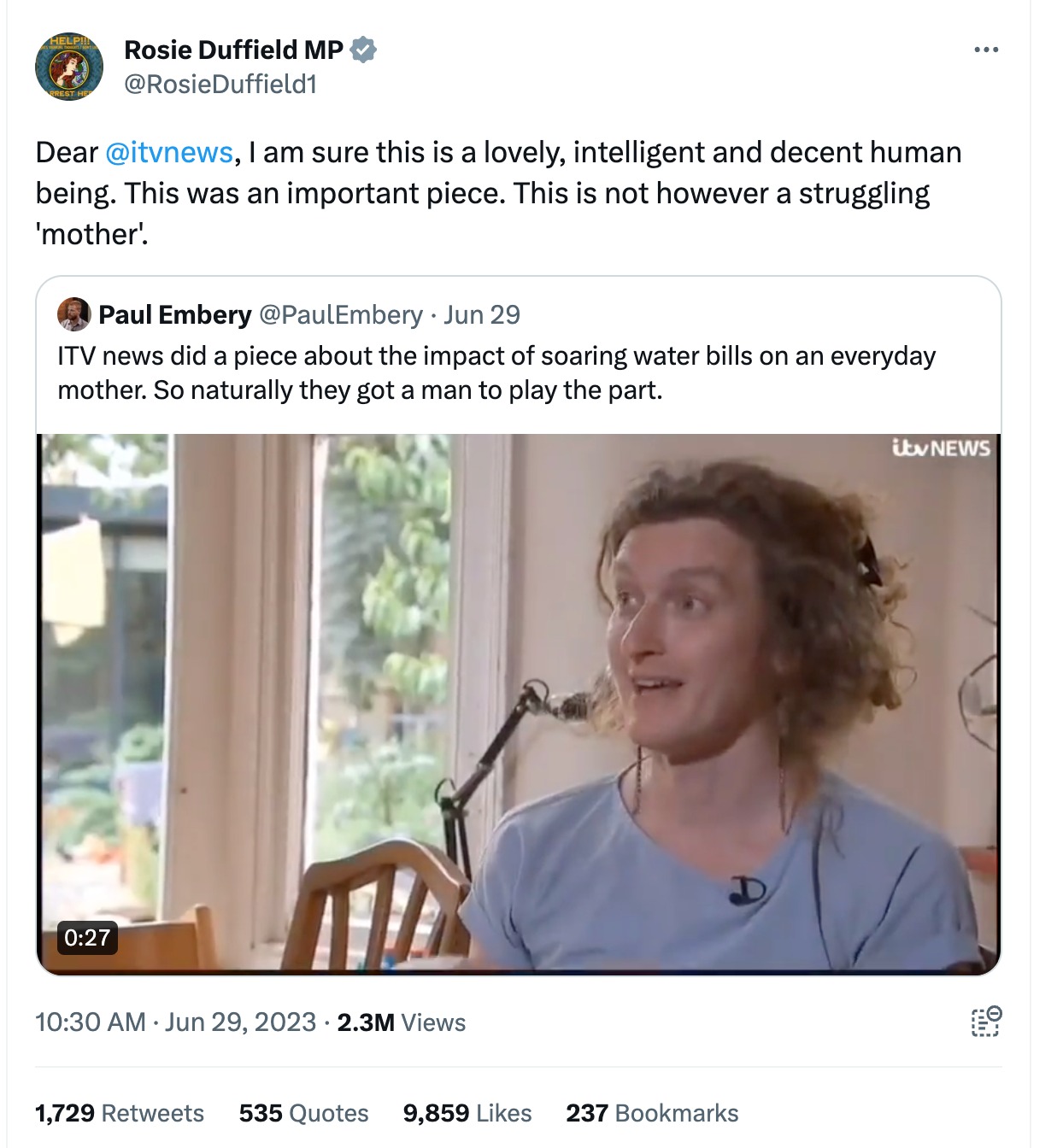Viewport: 1063px width, 1148px height.
Task: Show the 1,729 Retweets list
Action: [120, 1113]
